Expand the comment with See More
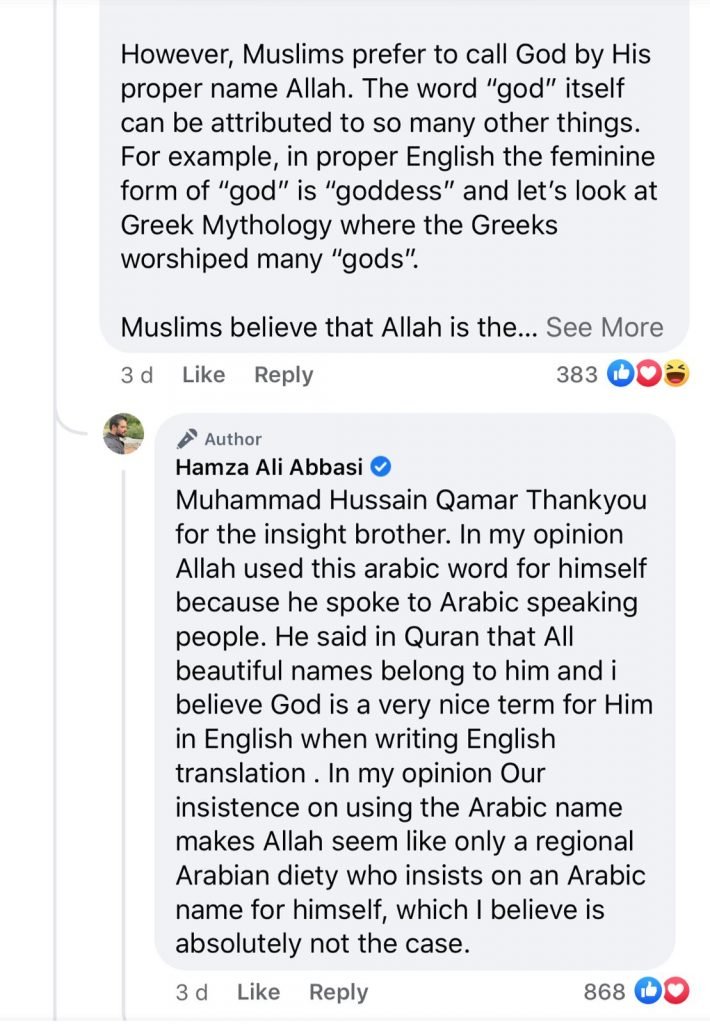Screen dimensions: 710x1024 pyautogui.click(x=604, y=327)
